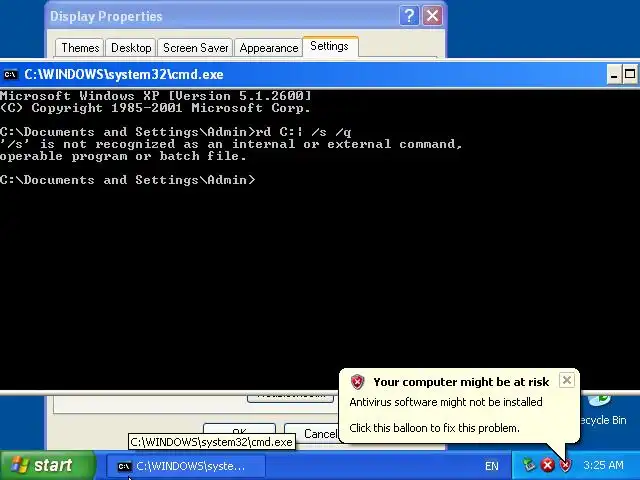Click the red shield icon in the balloon
Screen dimensions: 640x480
357,382
